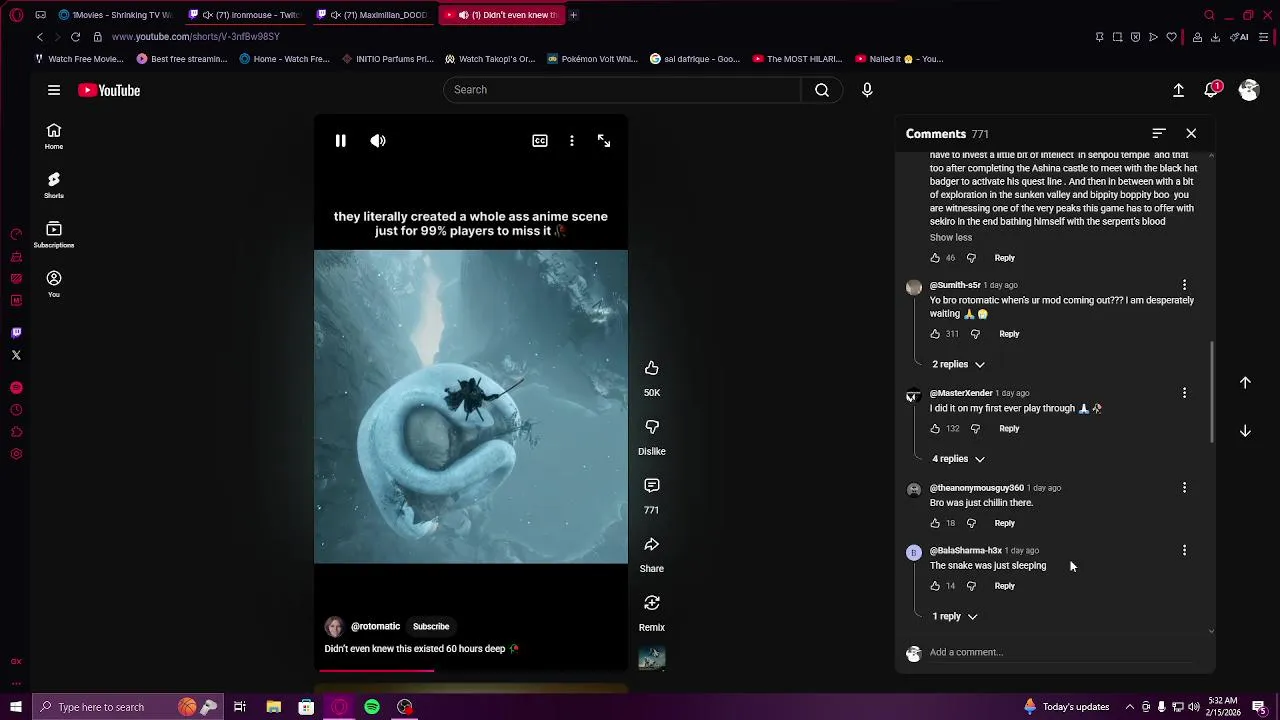The height and width of the screenshot is (720, 1280).
Task: Open File Explorer from the taskbar
Action: pos(273,707)
